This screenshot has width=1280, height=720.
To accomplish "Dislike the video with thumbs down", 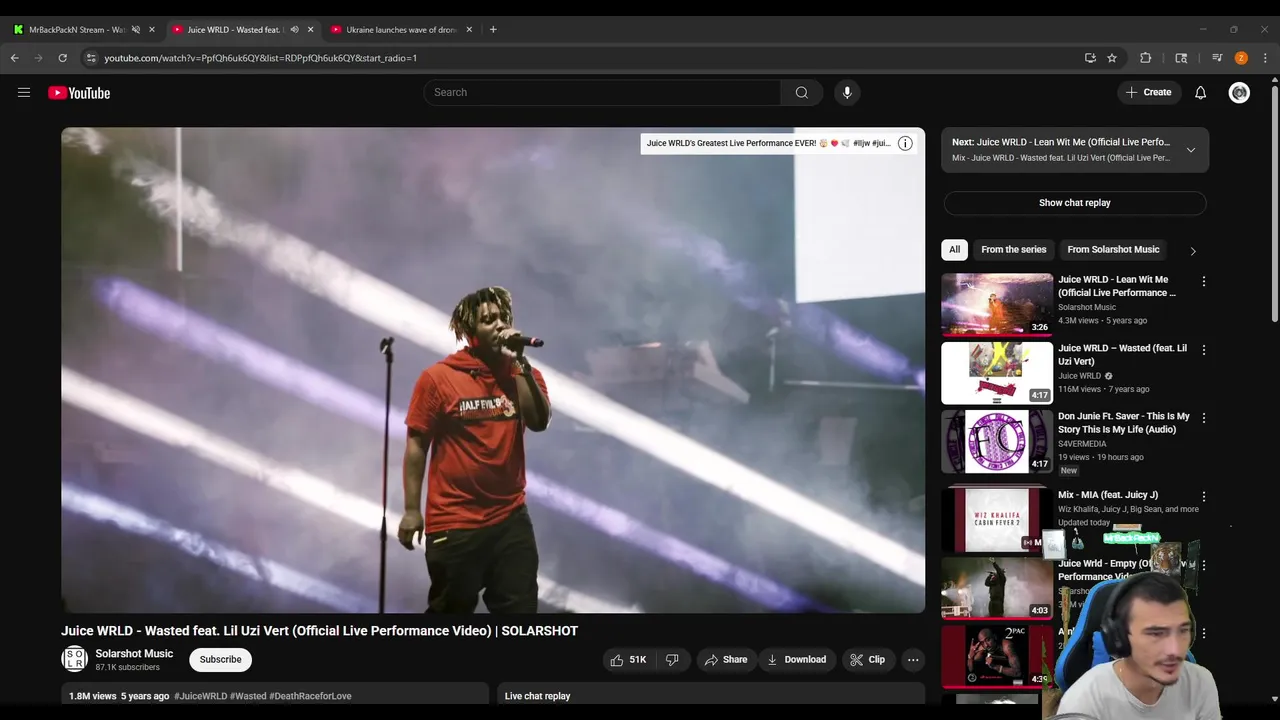I will point(672,660).
